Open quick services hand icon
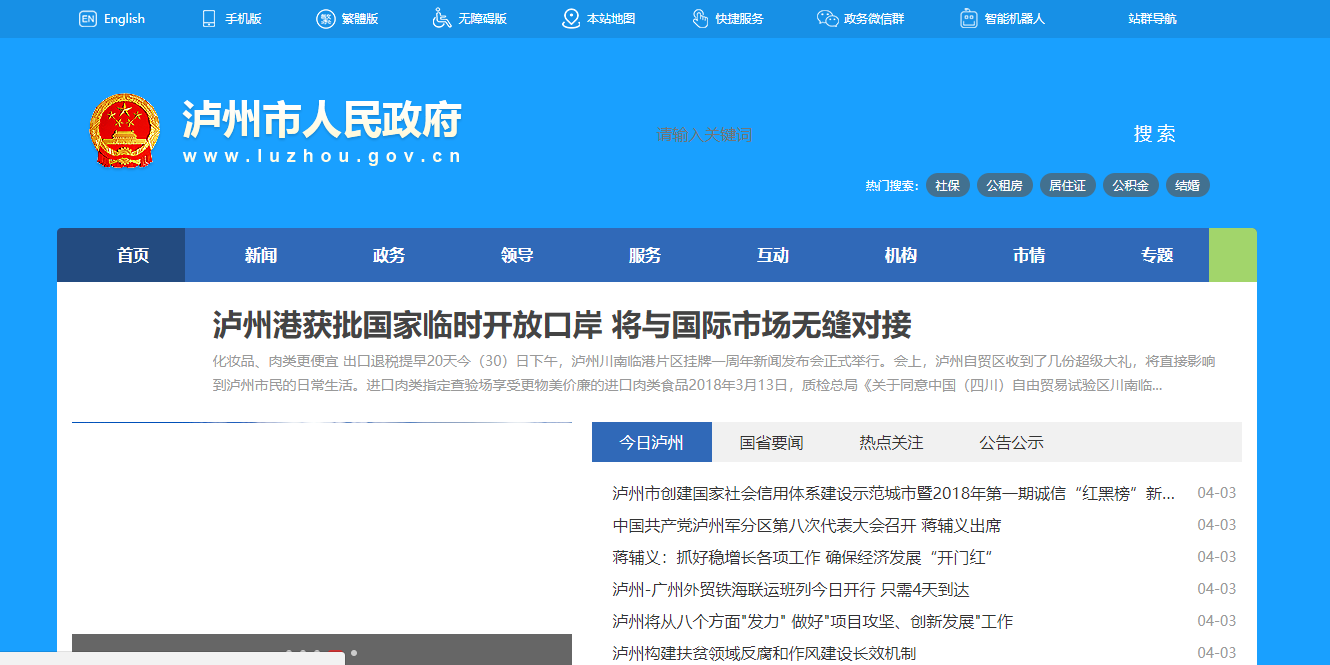Screen dimensions: 1330x665 [x=700, y=19]
